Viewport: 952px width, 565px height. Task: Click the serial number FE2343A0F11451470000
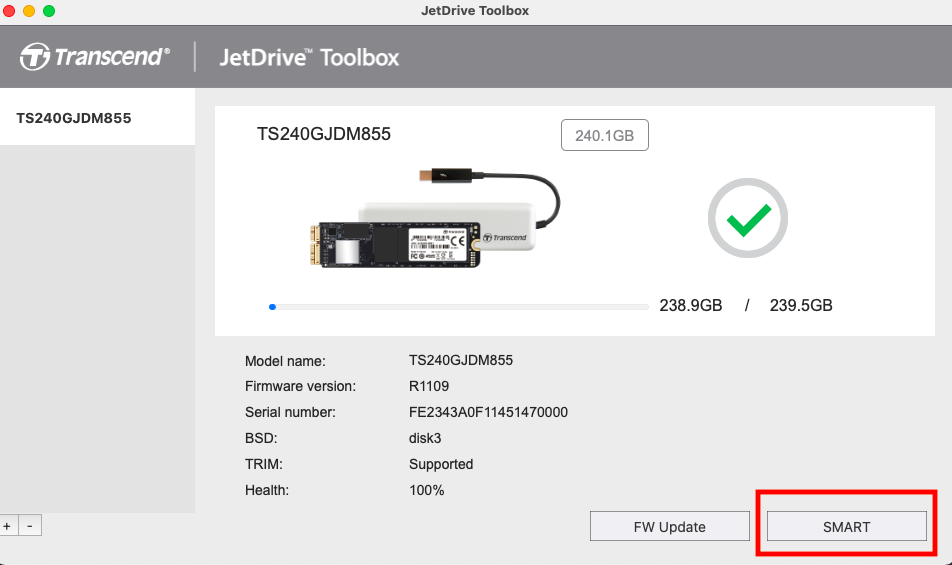pos(488,412)
